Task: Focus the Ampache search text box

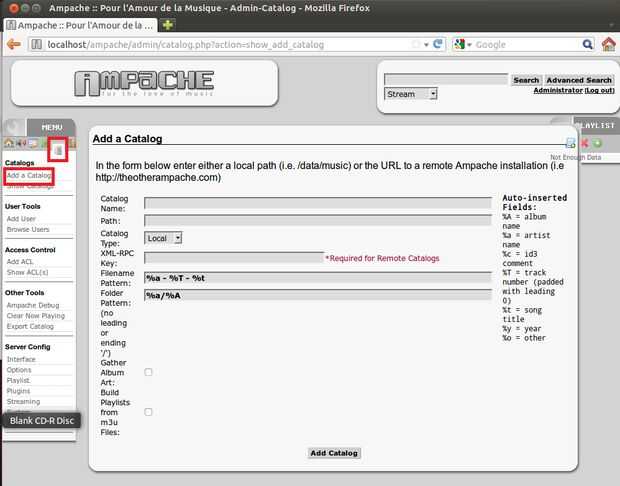Action: (446, 79)
